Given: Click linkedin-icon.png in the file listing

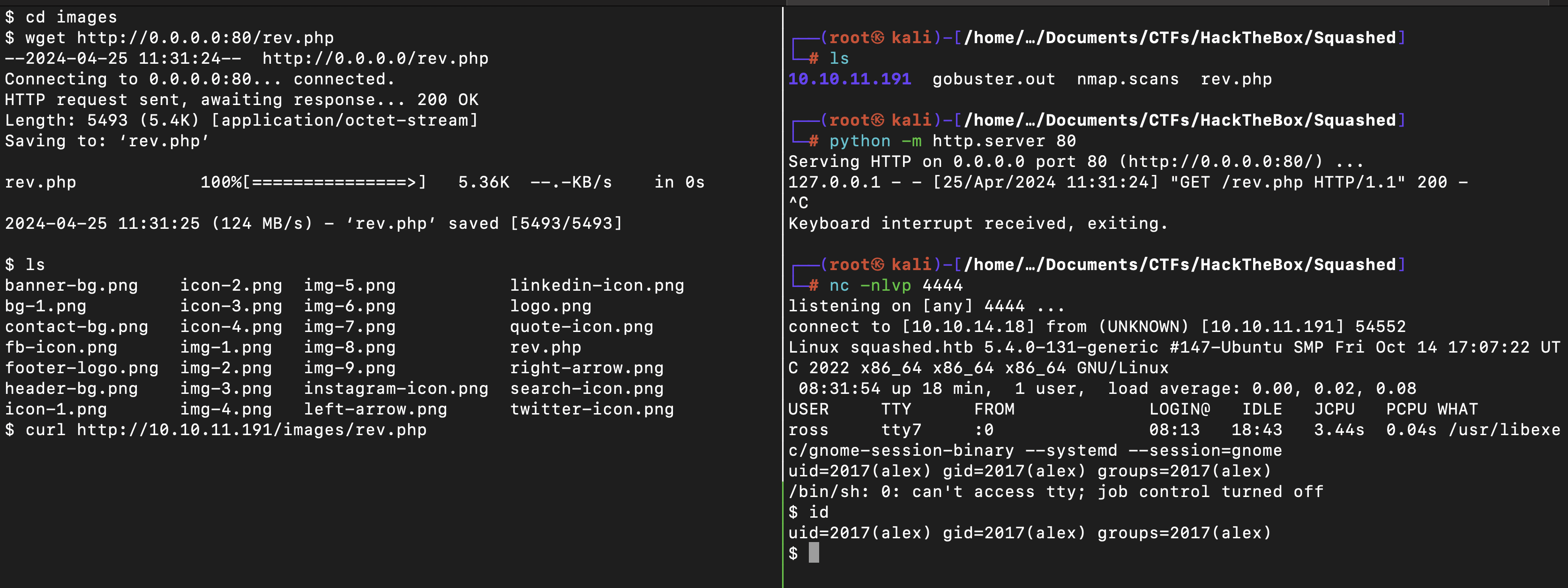Looking at the screenshot, I should [x=597, y=286].
